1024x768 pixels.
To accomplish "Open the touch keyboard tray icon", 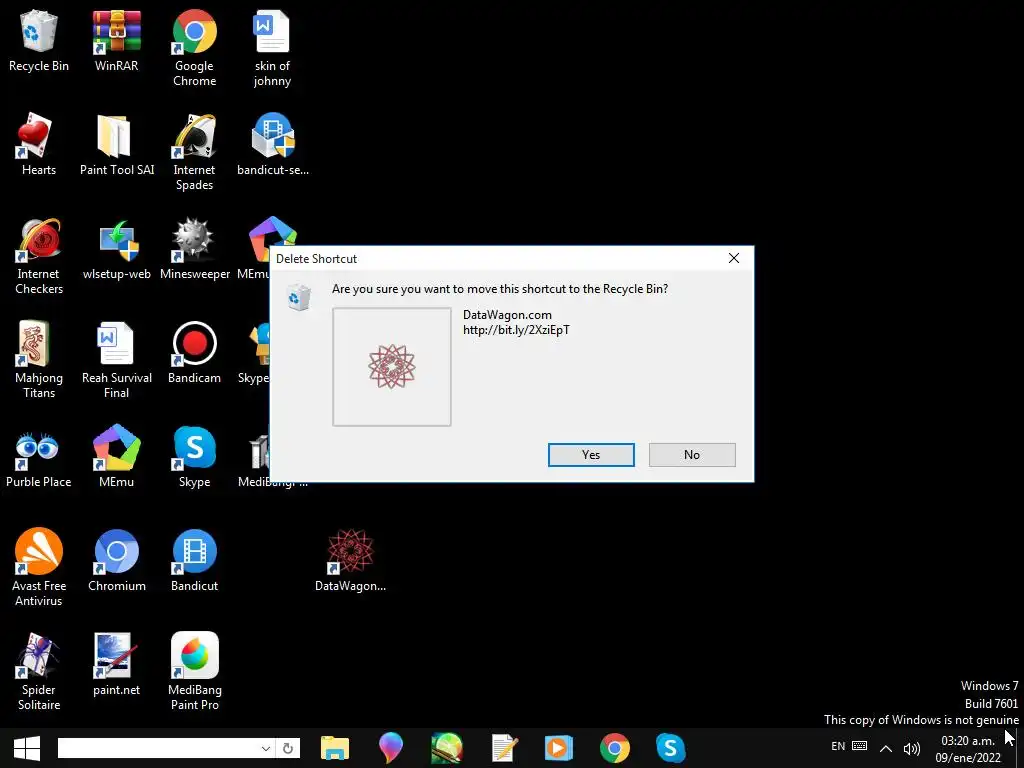I will coord(860,746).
